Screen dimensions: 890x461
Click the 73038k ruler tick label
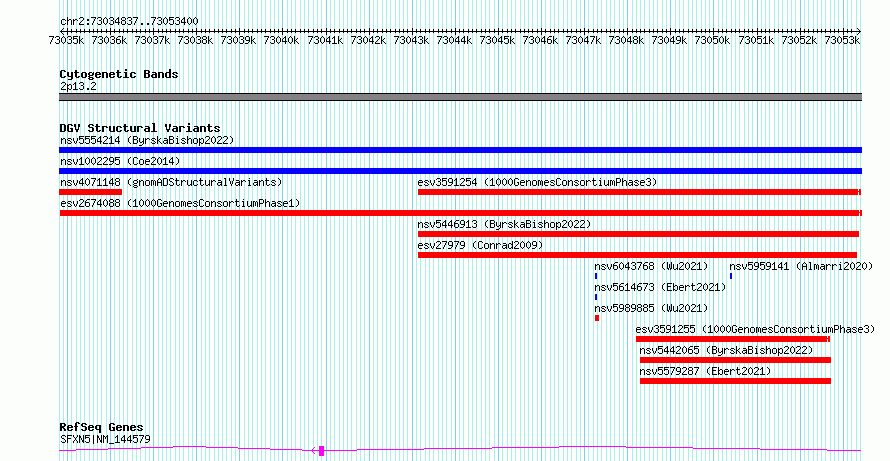195,40
